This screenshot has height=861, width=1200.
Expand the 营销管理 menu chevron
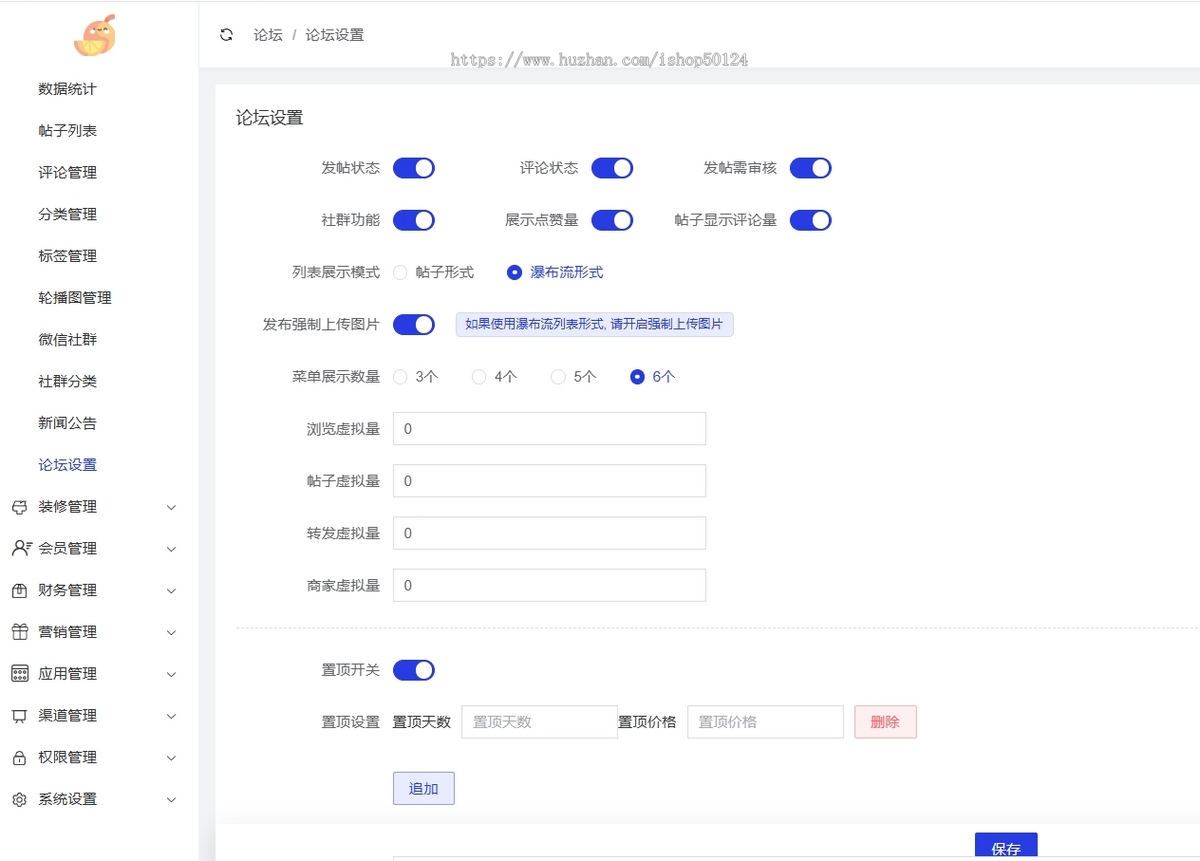(x=171, y=633)
